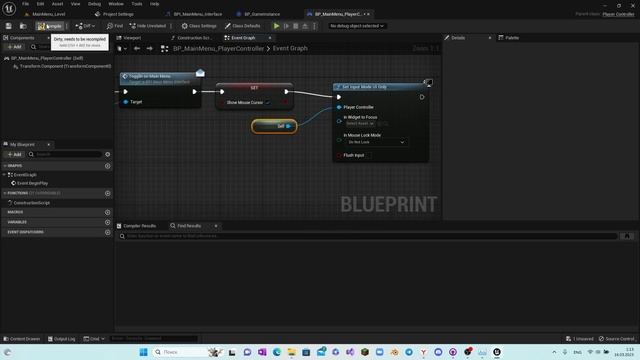The width and height of the screenshot is (640, 360).
Task: Click the graph Forward navigation arrow
Action: pyautogui.click(x=149, y=49)
